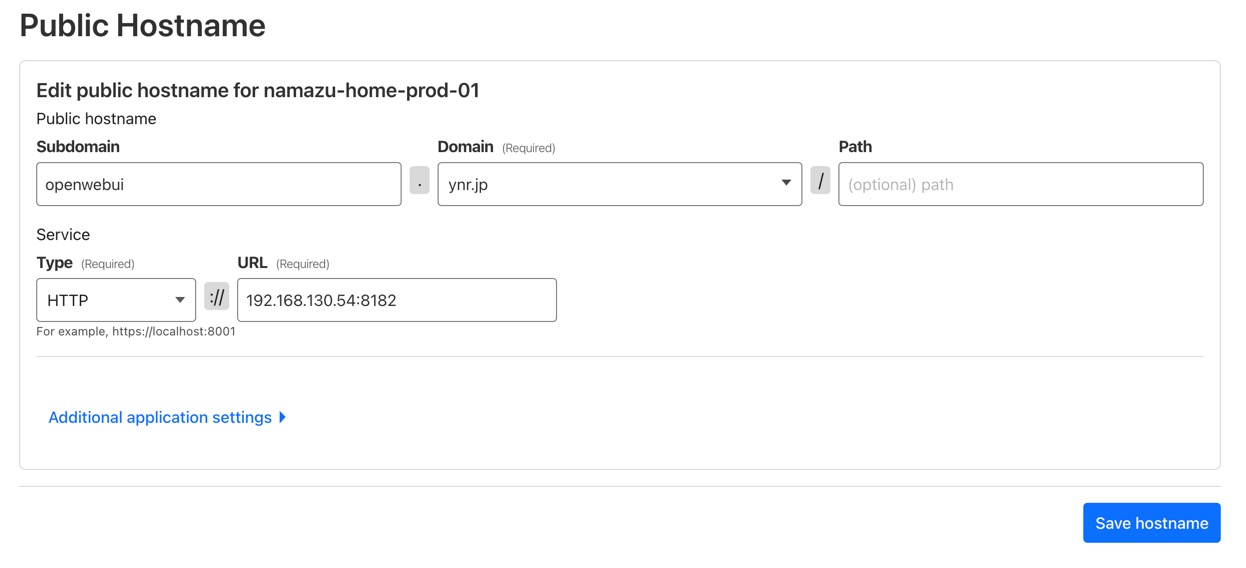Click the :// separator before URL
Image resolution: width=1246 pixels, height=568 pixels.
217,297
